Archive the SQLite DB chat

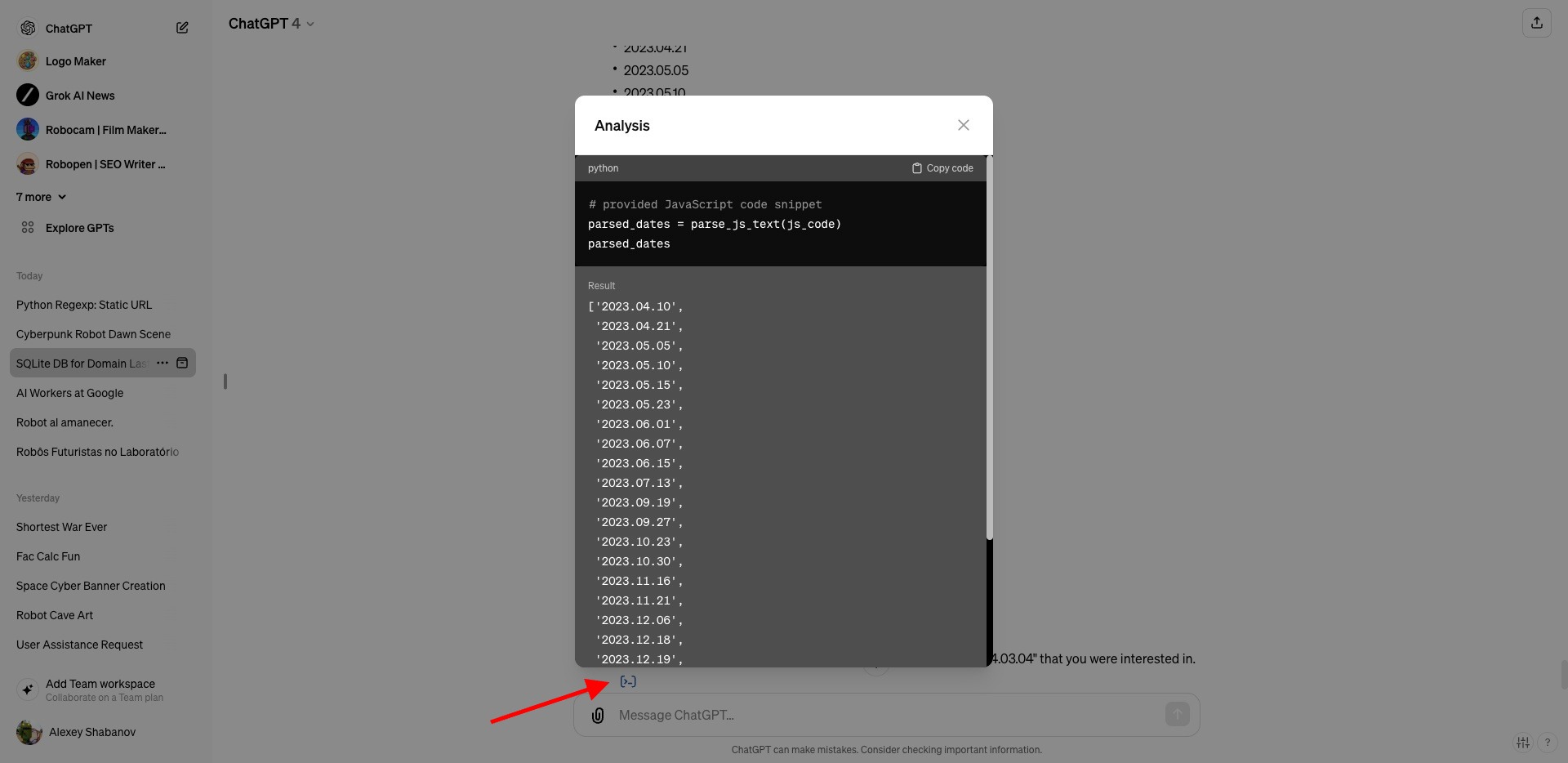(x=182, y=363)
